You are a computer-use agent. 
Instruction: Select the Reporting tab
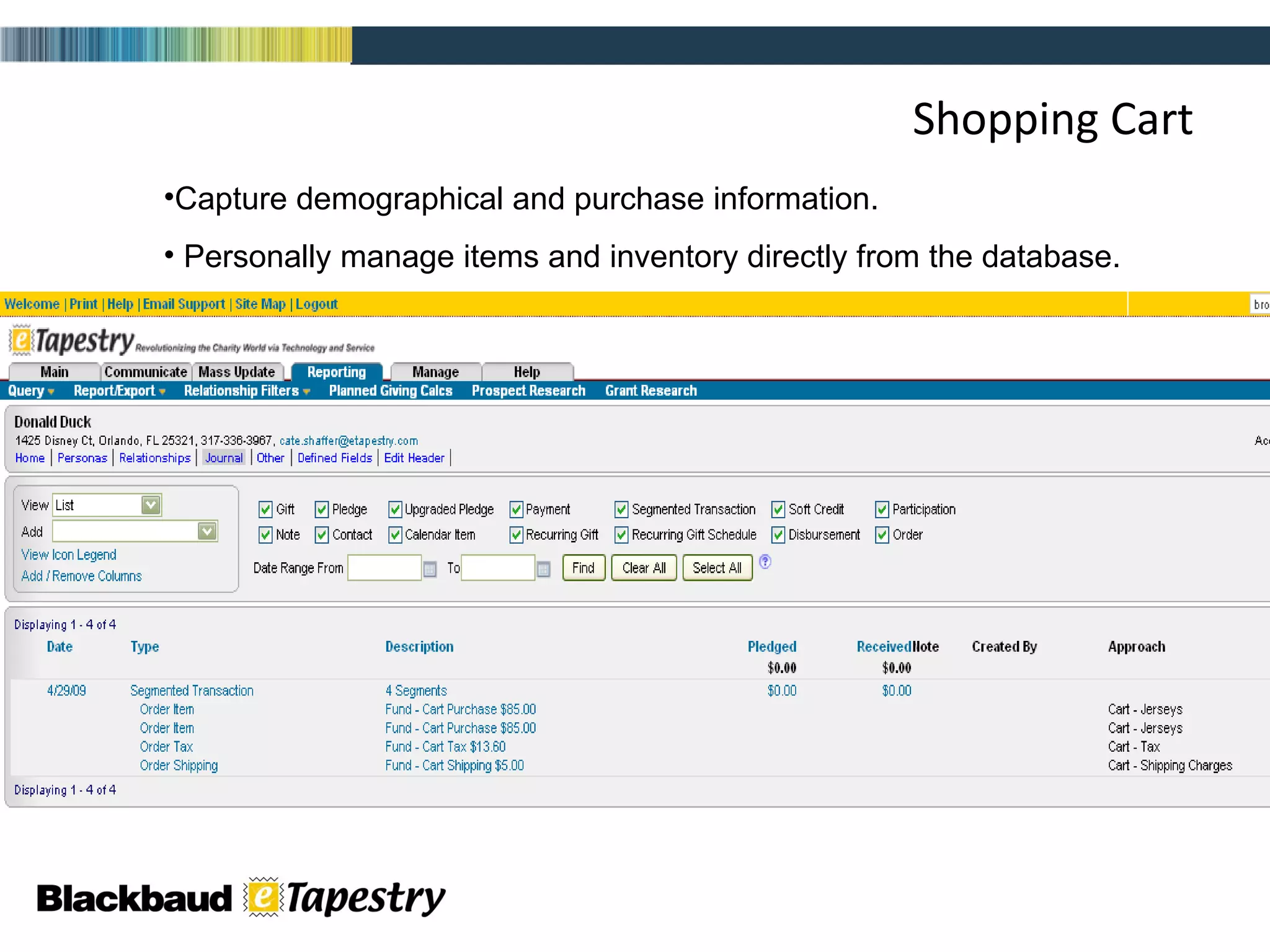(337, 372)
